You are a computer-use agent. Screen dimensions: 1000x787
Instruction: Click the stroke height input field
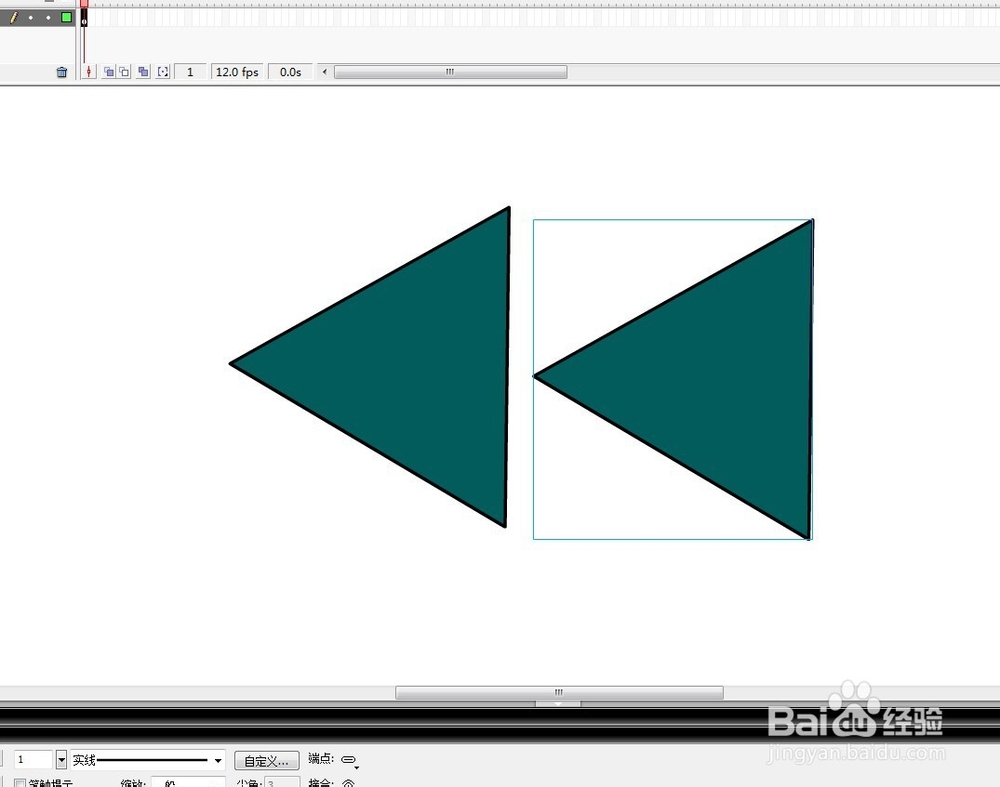coord(33,760)
